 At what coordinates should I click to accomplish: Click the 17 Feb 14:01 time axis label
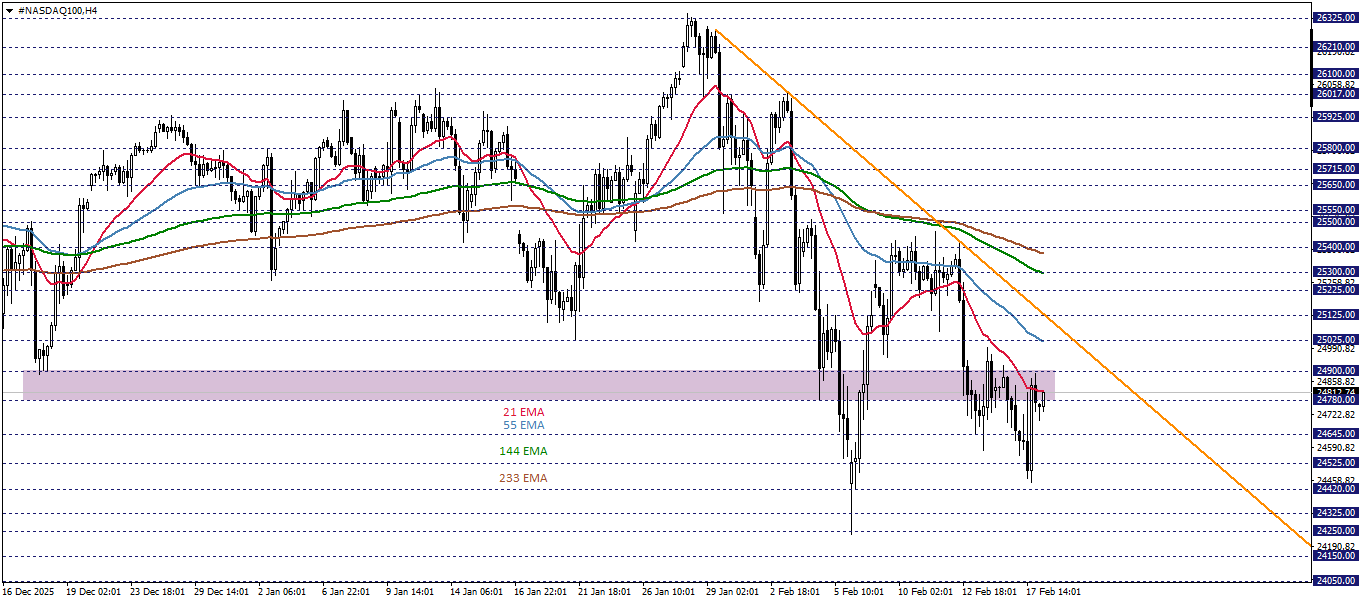(1053, 590)
